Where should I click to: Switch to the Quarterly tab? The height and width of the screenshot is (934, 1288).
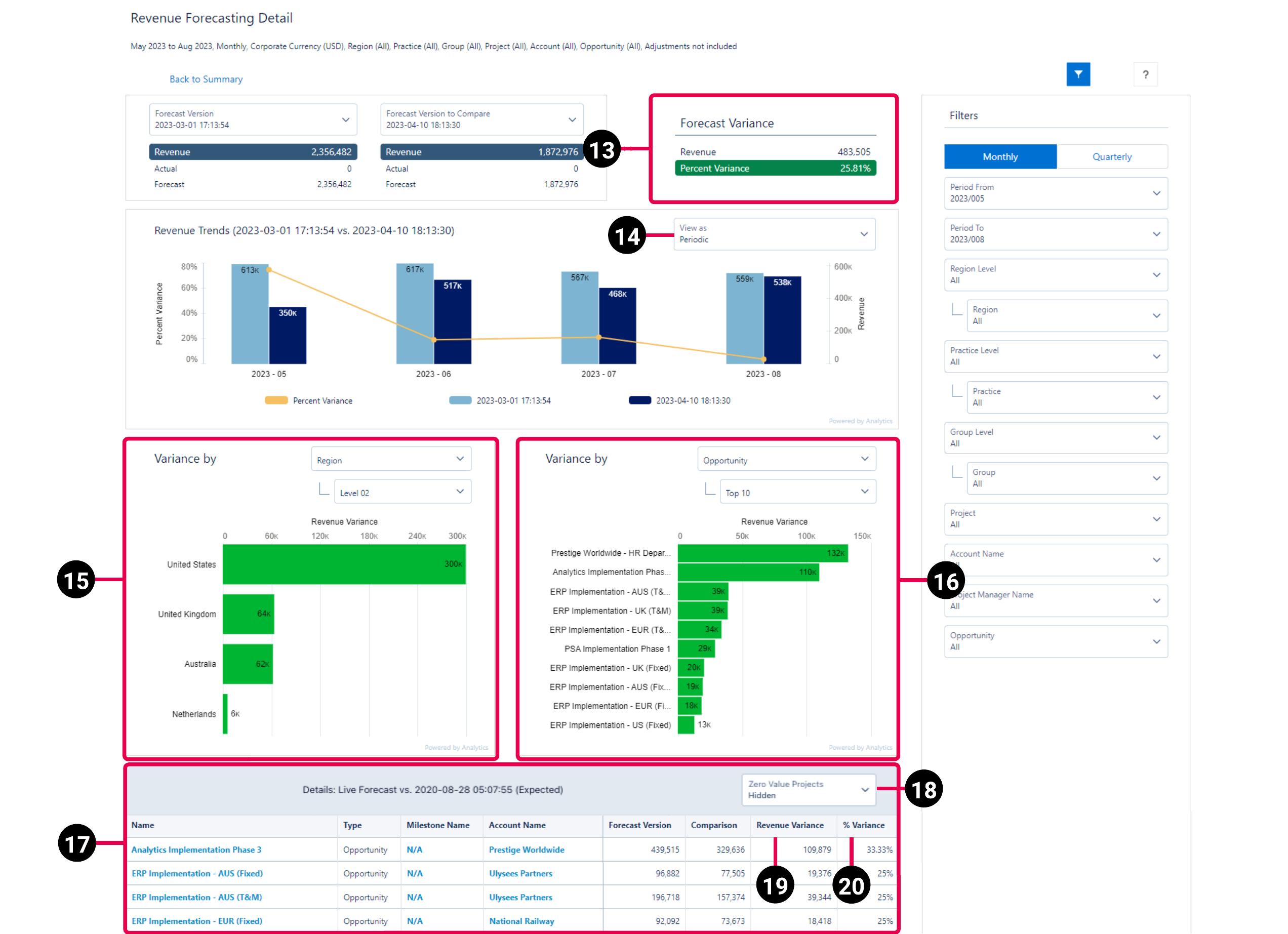tap(1112, 156)
